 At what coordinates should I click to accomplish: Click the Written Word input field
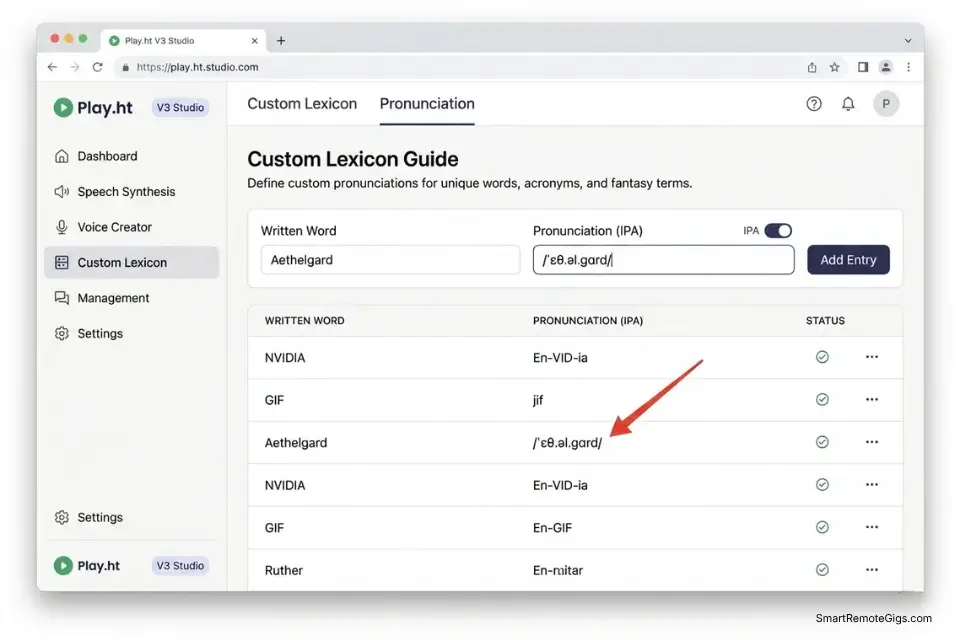point(391,260)
